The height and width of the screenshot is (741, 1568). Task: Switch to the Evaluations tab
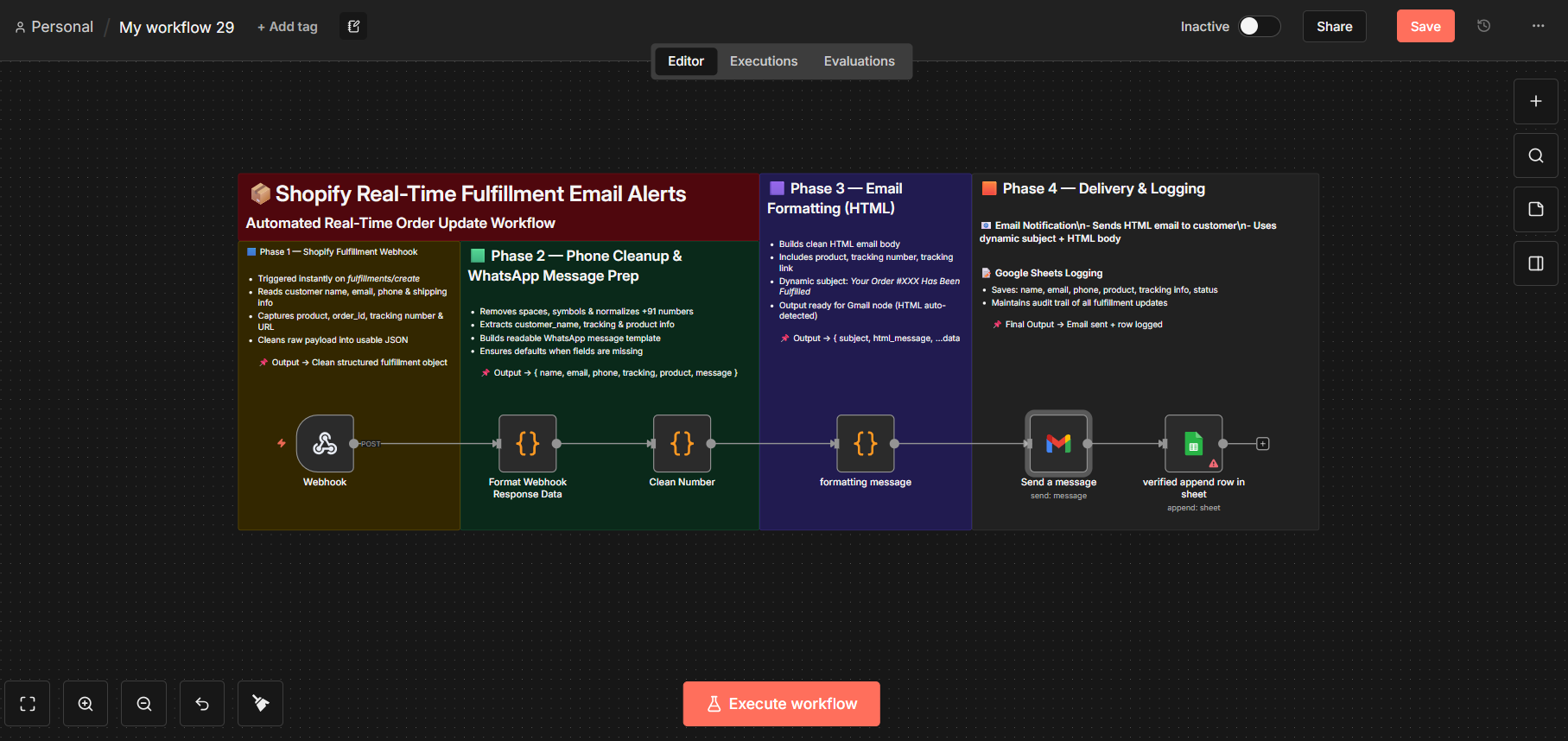coord(859,61)
